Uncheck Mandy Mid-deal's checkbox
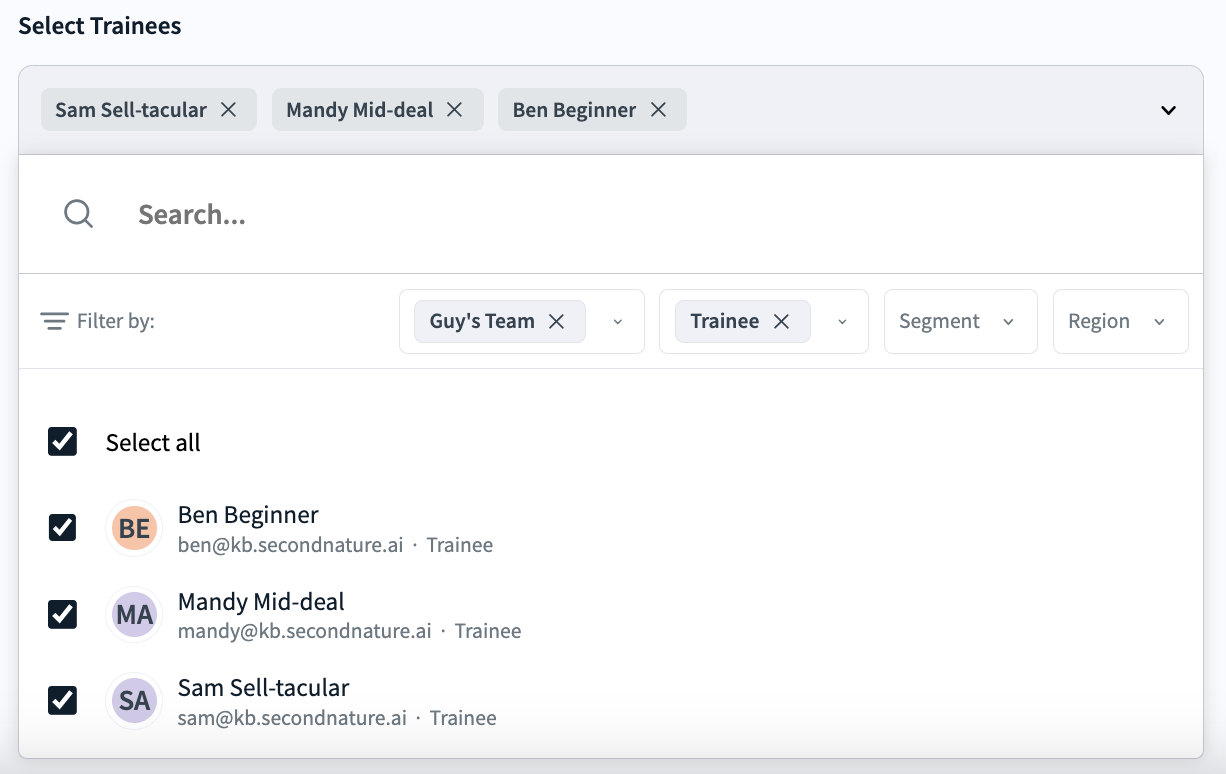This screenshot has height=774, width=1226. [x=63, y=615]
